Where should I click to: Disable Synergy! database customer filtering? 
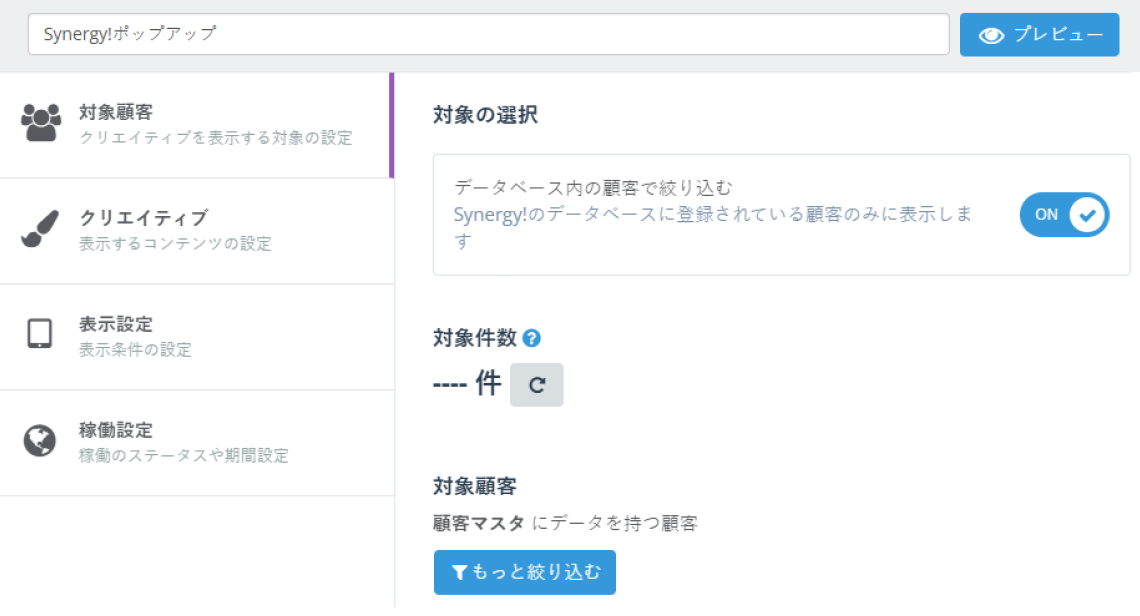1064,214
